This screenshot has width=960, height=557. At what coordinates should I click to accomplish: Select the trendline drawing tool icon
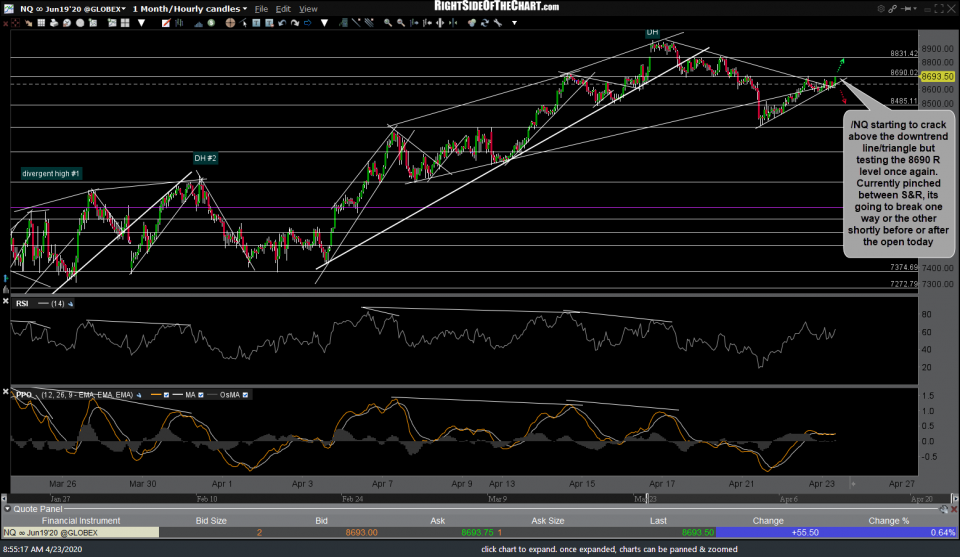coord(356,23)
